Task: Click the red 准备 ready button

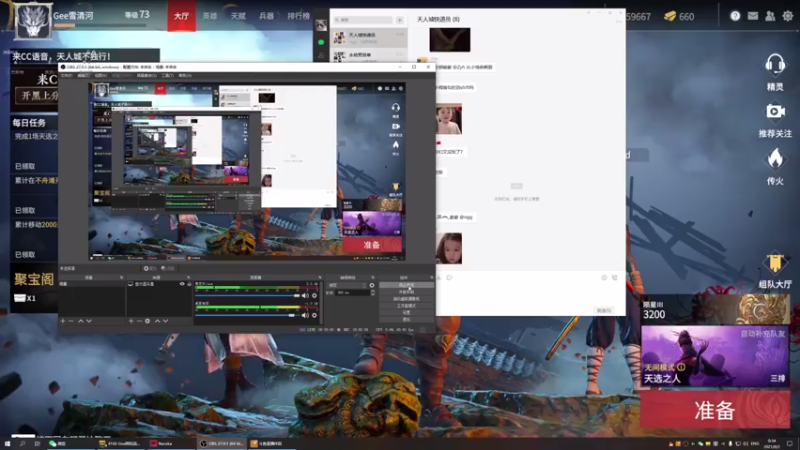Action: point(715,410)
